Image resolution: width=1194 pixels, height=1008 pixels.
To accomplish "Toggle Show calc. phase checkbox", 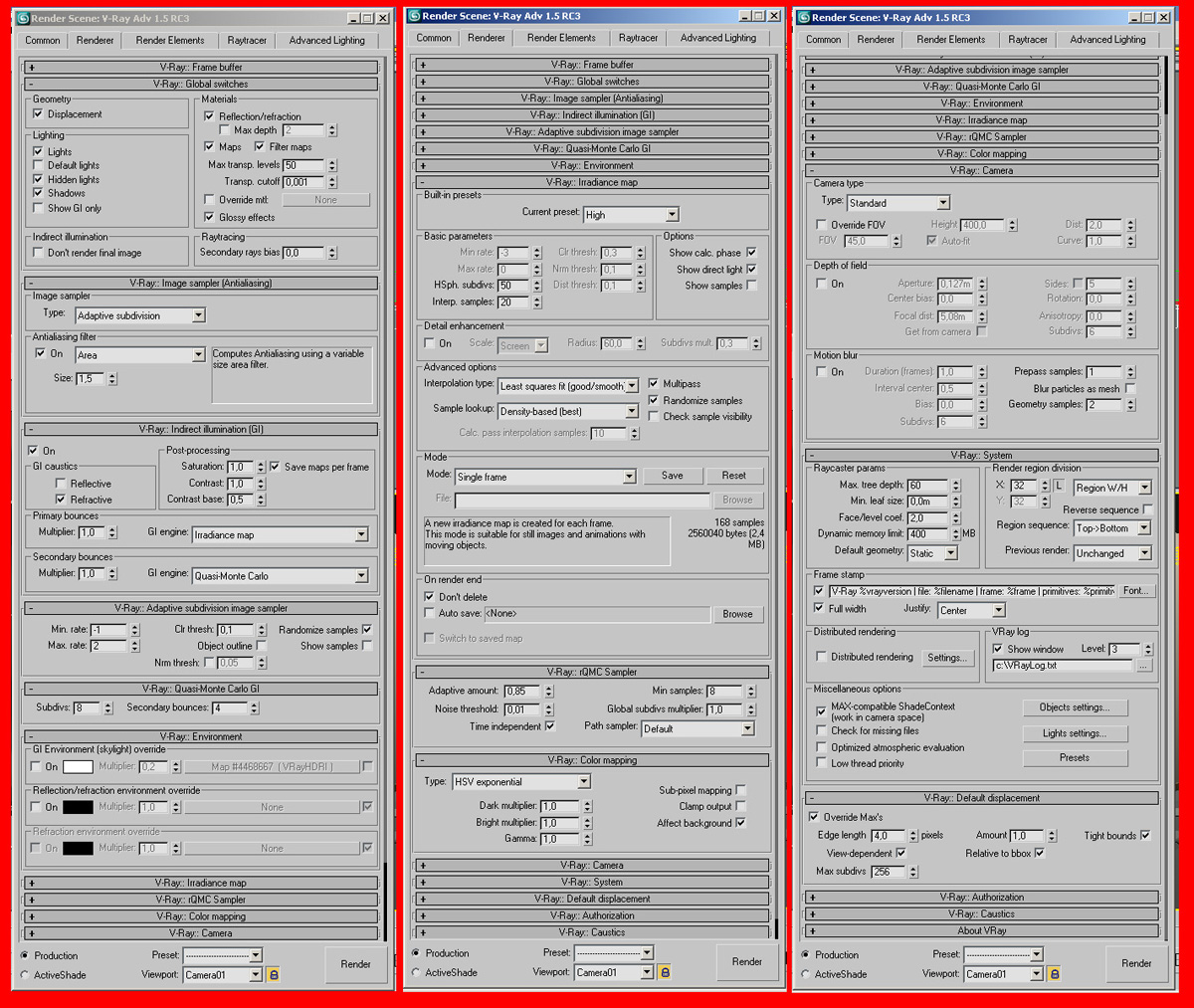I will coord(751,253).
